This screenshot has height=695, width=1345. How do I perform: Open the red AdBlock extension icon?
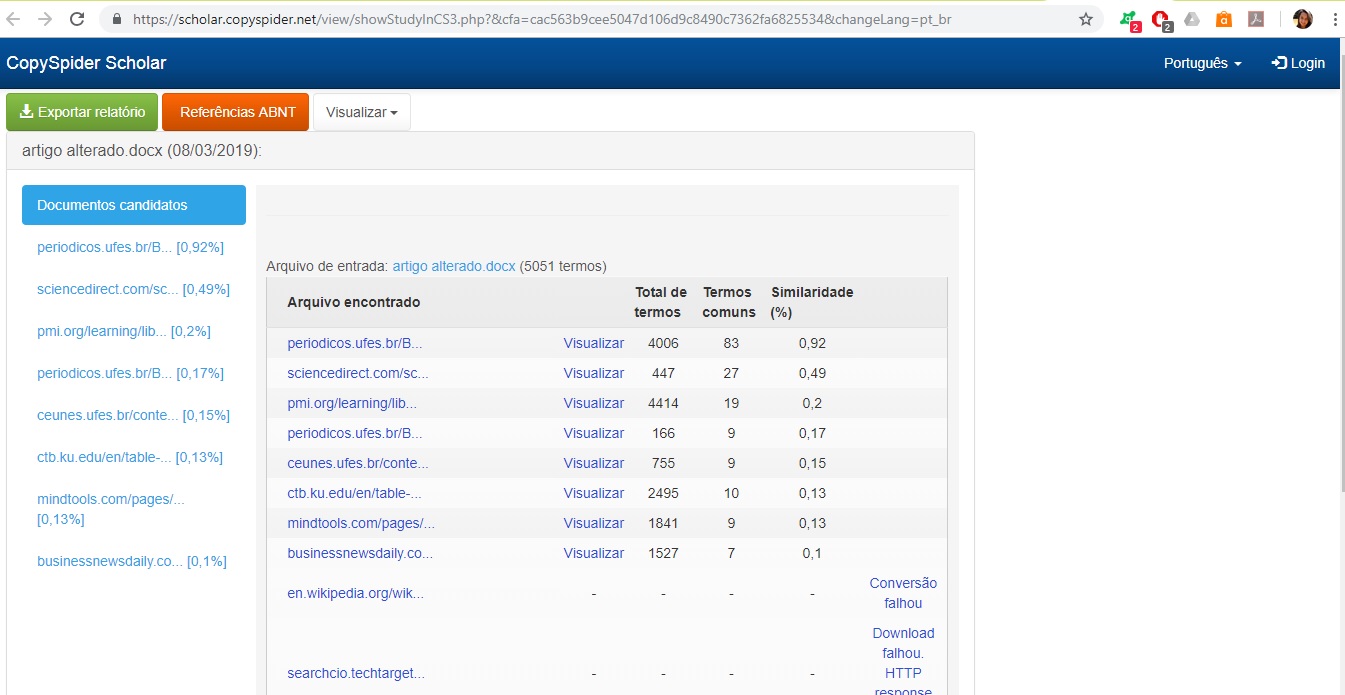(1160, 19)
